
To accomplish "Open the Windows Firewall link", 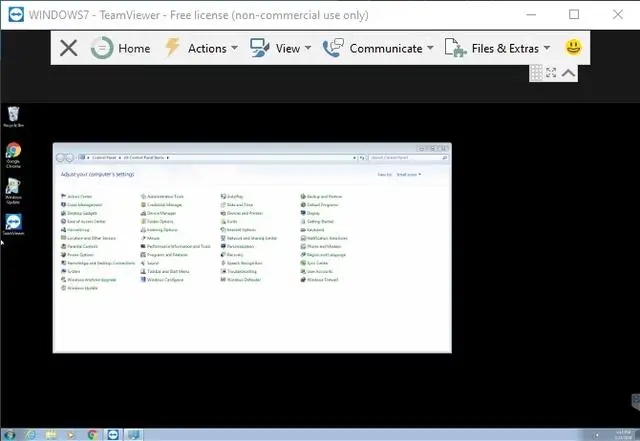I will (x=320, y=280).
